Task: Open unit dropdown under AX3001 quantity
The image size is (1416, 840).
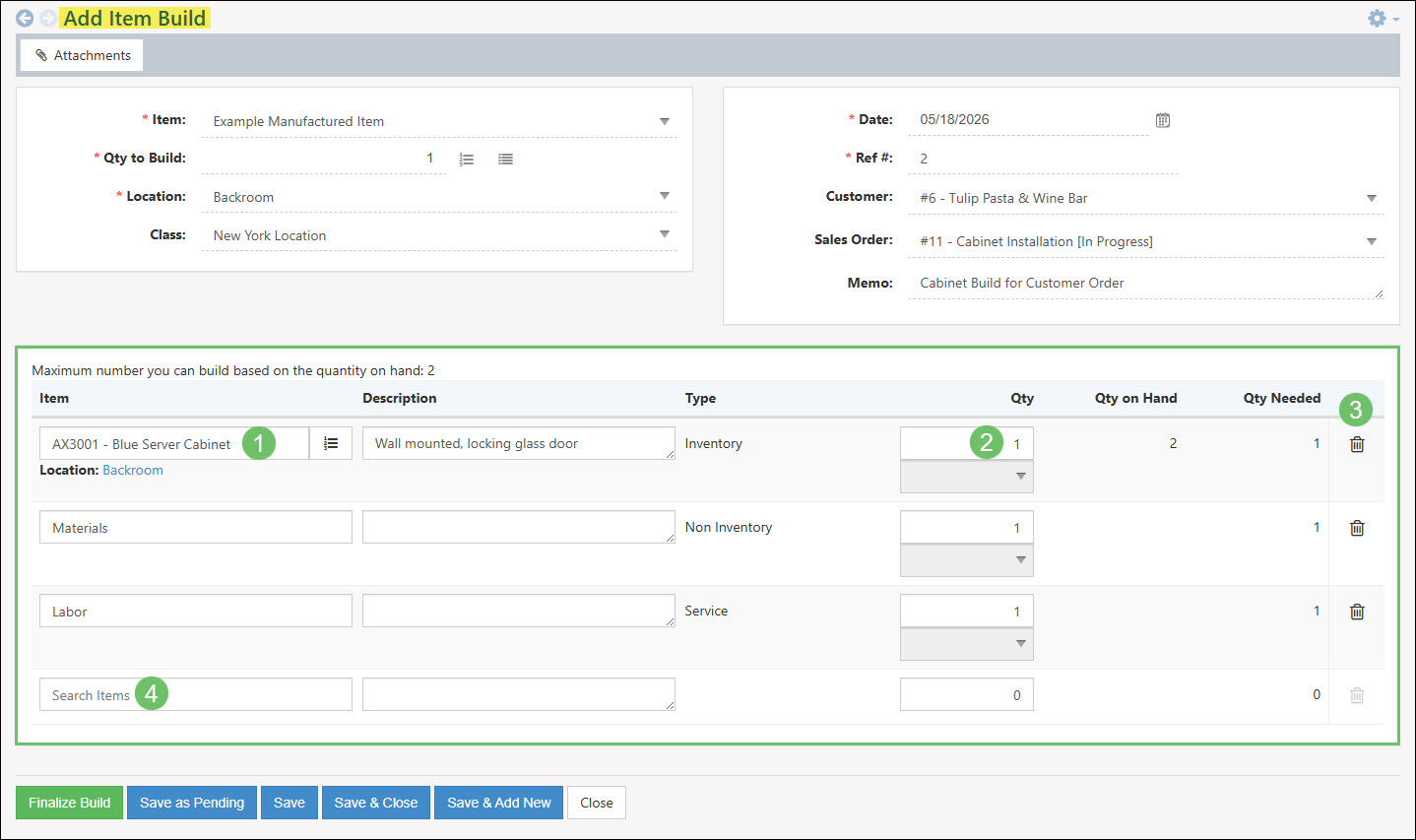Action: pyautogui.click(x=967, y=477)
